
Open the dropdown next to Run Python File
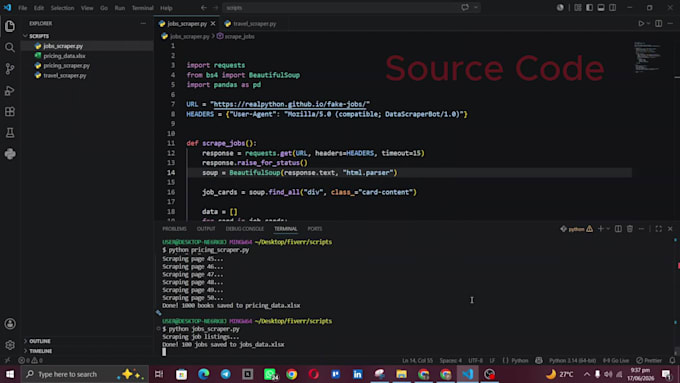(x=648, y=23)
